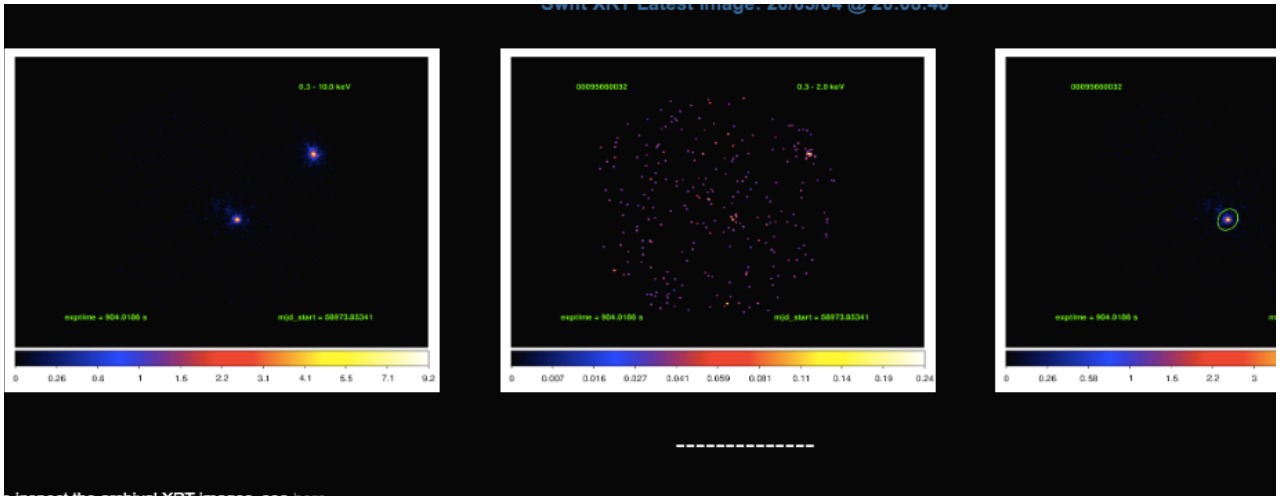Click the colorbar ranging from 0 to 0.24
The width and height of the screenshot is (1280, 500).
tap(717, 358)
